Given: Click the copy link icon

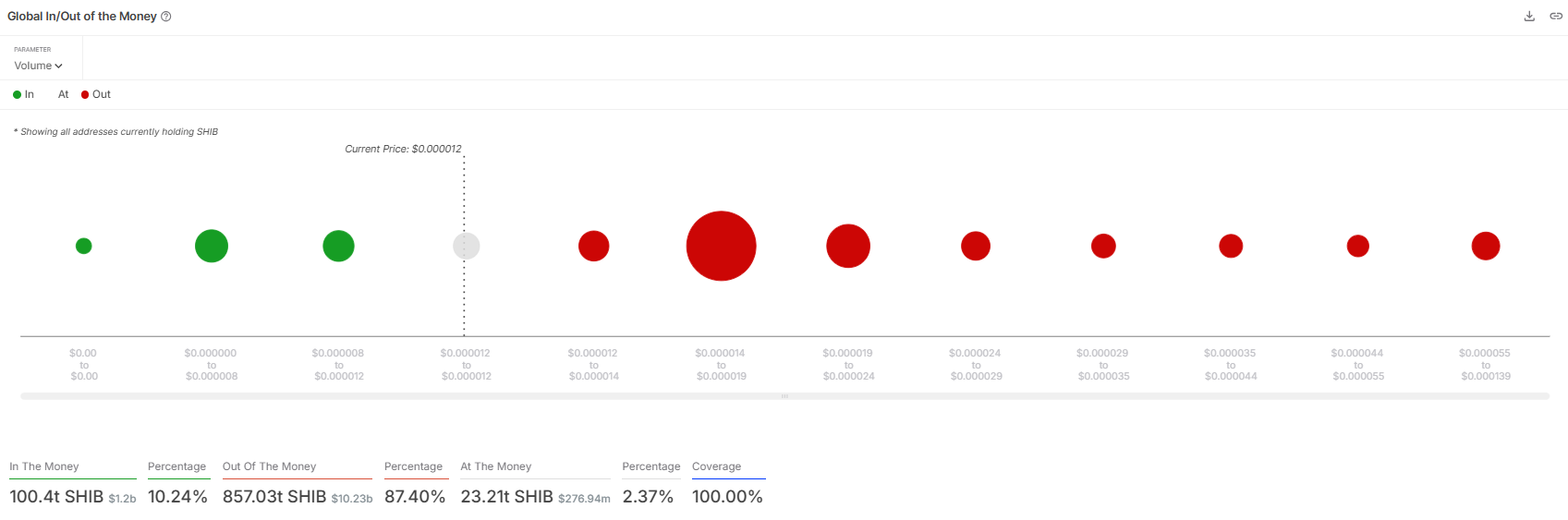Looking at the screenshot, I should coord(1556,17).
